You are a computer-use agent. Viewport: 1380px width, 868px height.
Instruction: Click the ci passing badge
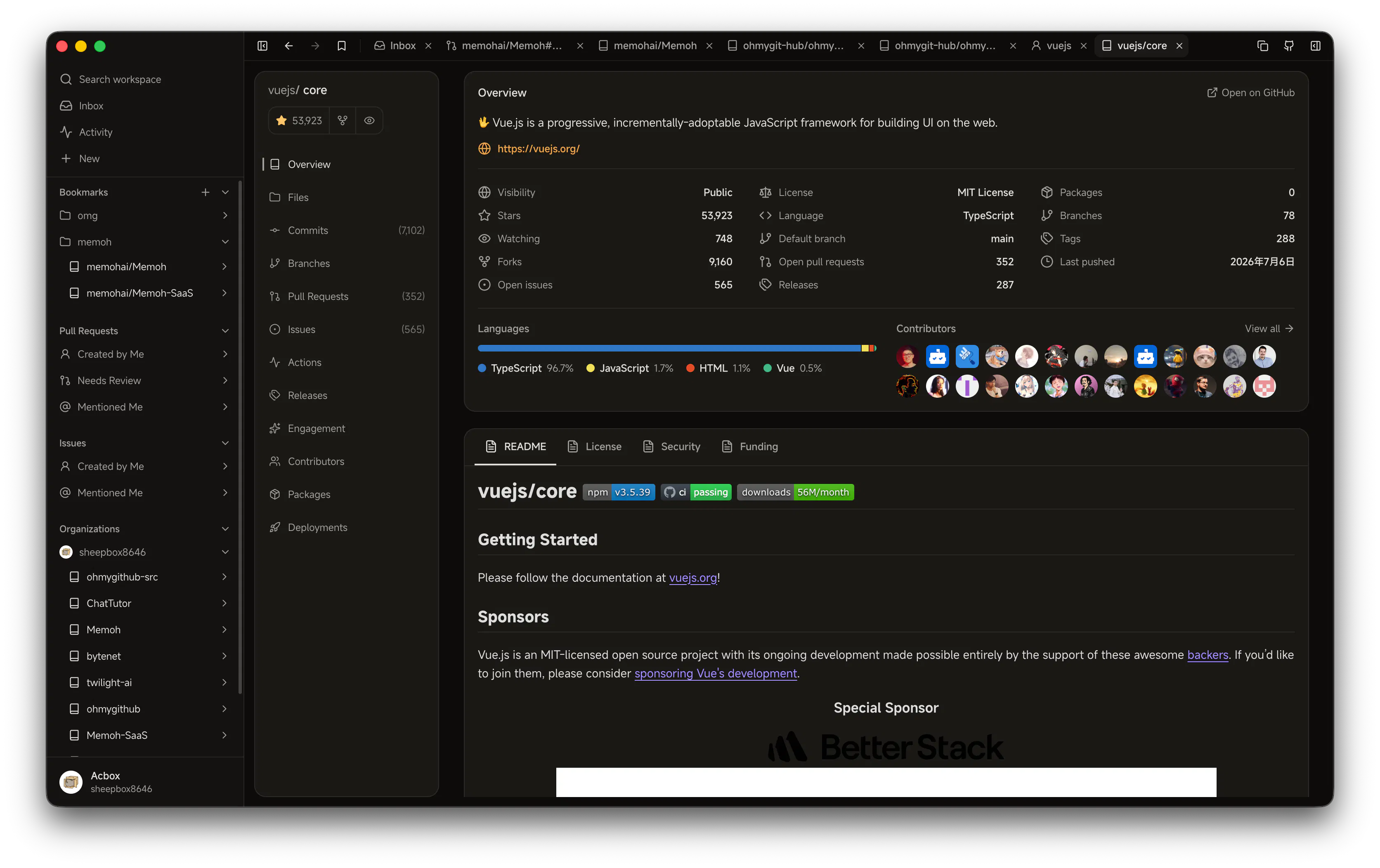[x=696, y=492]
